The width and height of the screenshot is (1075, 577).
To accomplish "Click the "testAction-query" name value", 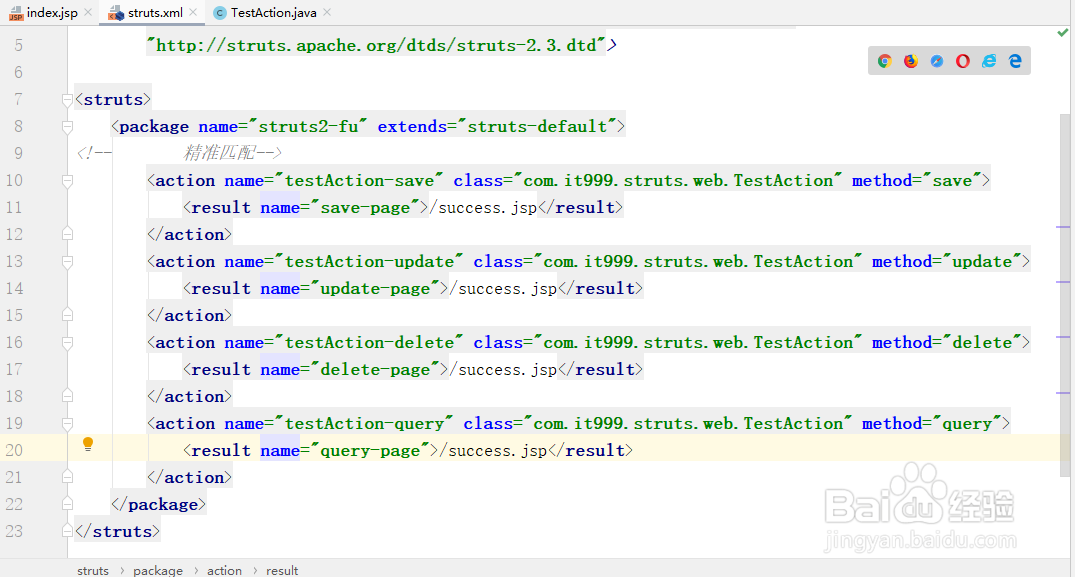I will pyautogui.click(x=365, y=423).
